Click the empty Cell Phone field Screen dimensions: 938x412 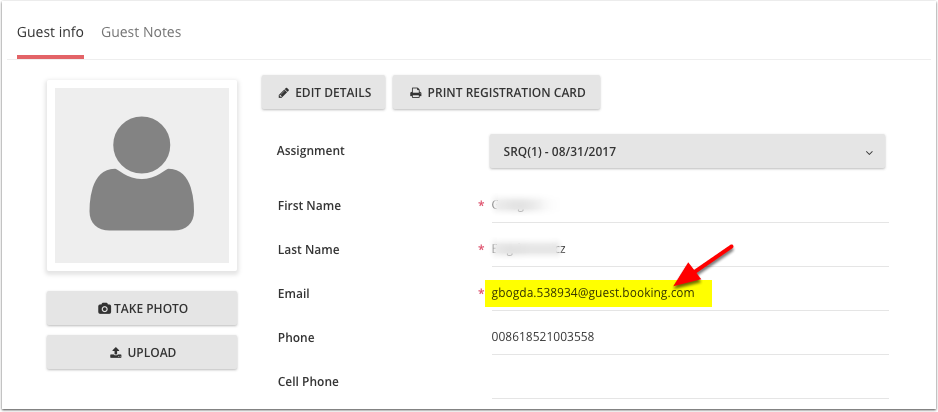tap(688, 381)
